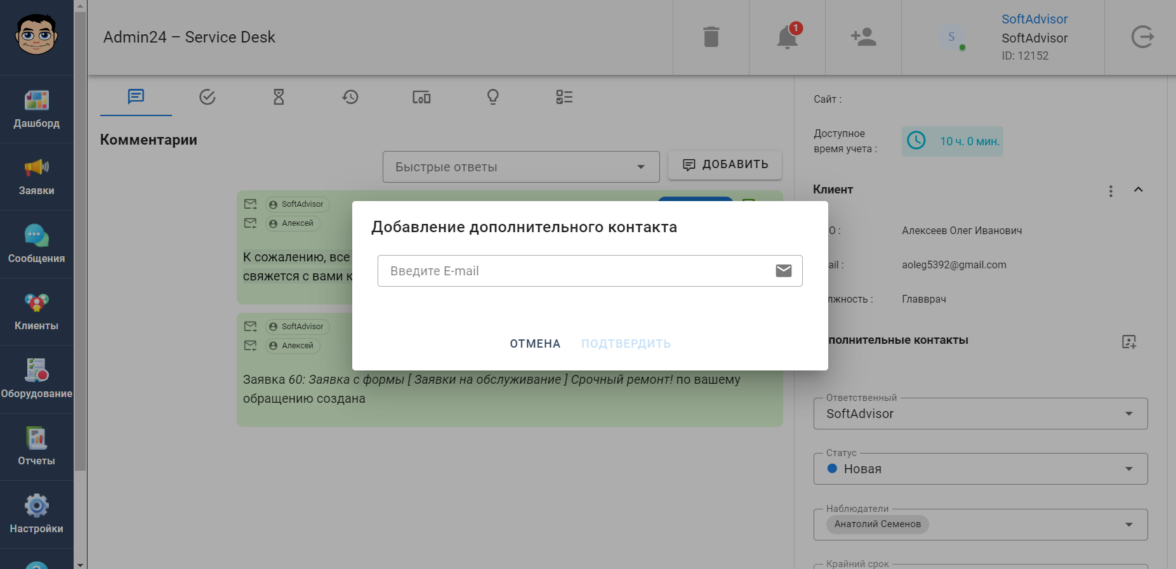Click the Комментарии heading
Screen dimensions: 1176x569
[148, 139]
